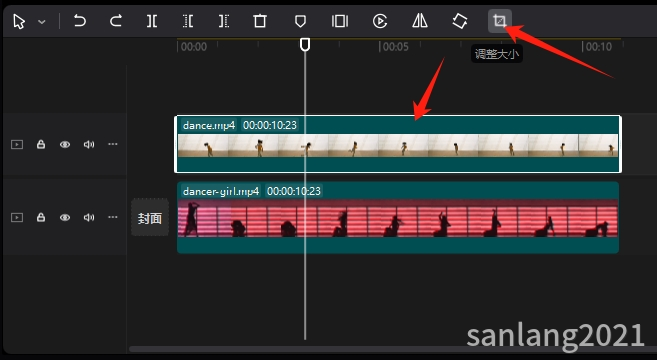
Task: Open the freeze frame tool
Action: pos(340,21)
